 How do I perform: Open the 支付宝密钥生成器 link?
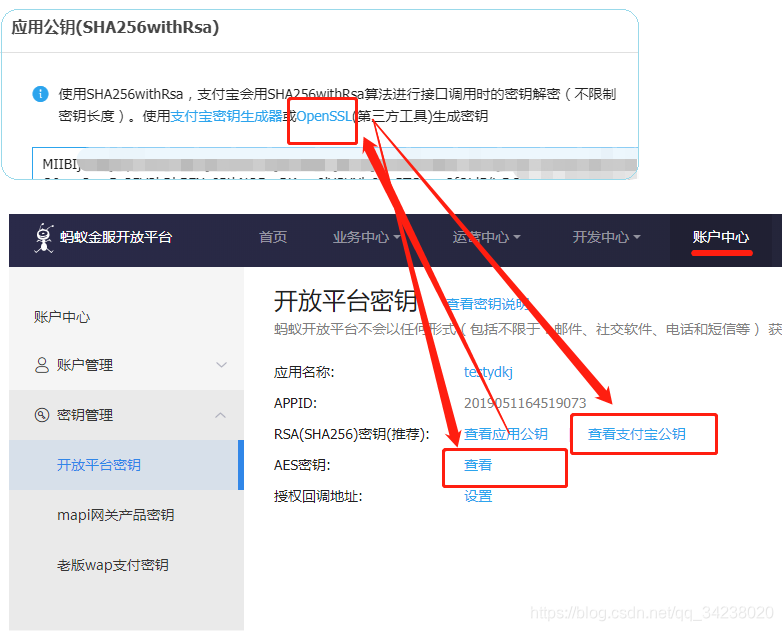point(227,116)
